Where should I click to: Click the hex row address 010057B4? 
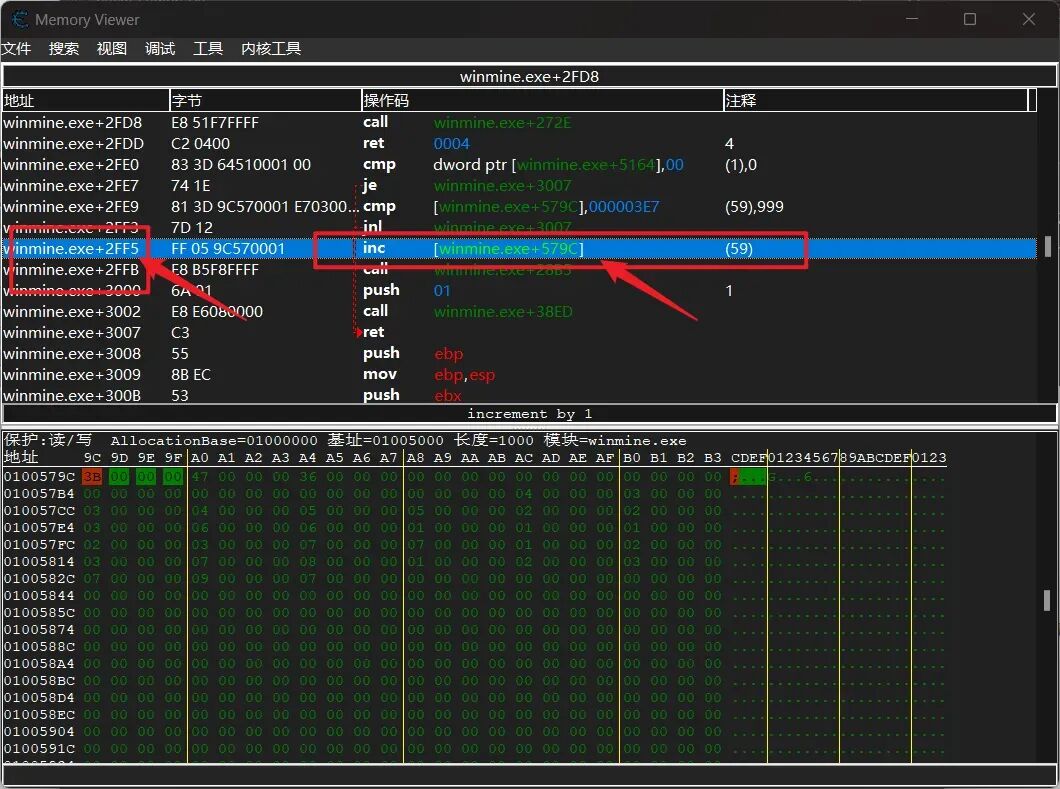pyautogui.click(x=39, y=494)
